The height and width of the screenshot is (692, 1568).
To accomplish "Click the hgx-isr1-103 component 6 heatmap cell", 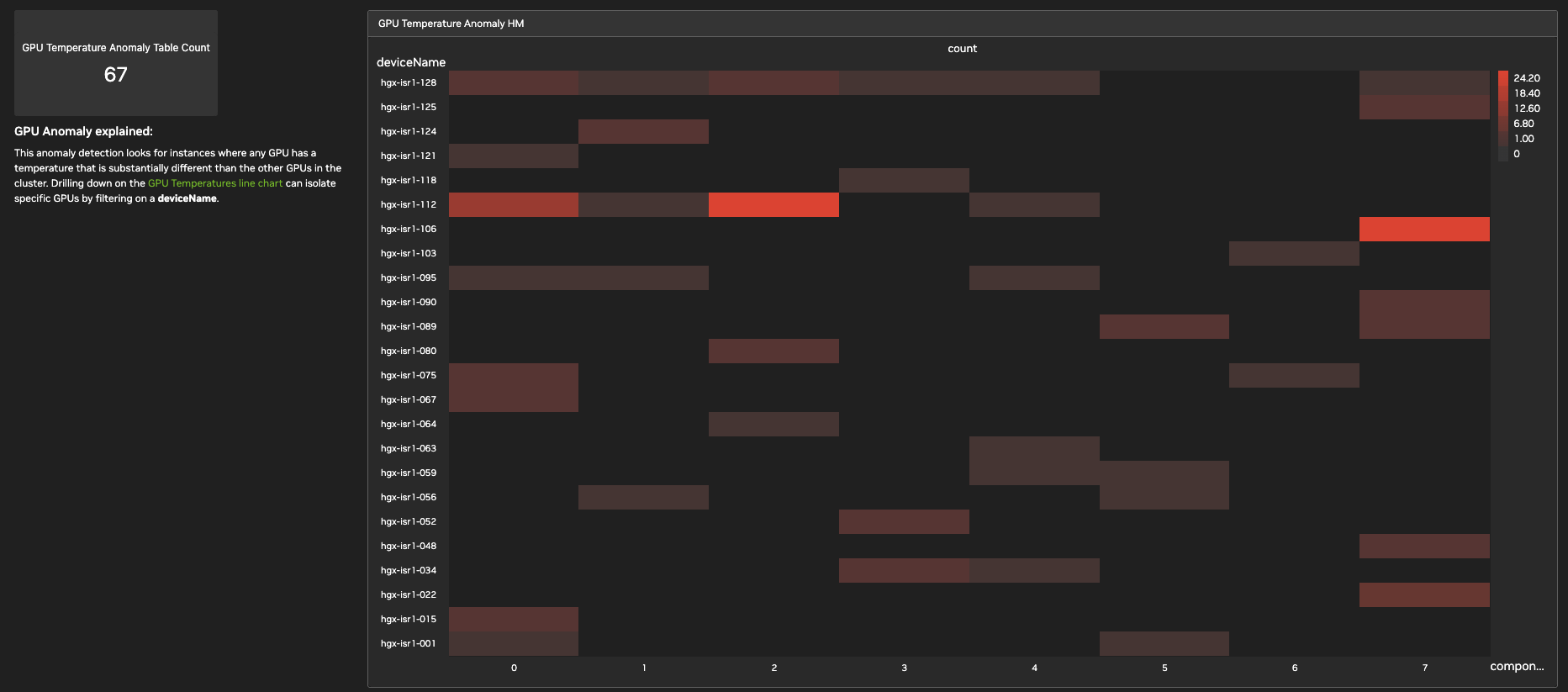I will [1294, 253].
